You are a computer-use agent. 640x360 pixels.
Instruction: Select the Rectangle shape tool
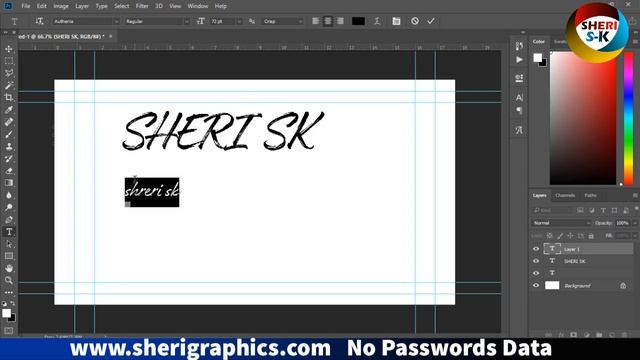click(x=9, y=256)
